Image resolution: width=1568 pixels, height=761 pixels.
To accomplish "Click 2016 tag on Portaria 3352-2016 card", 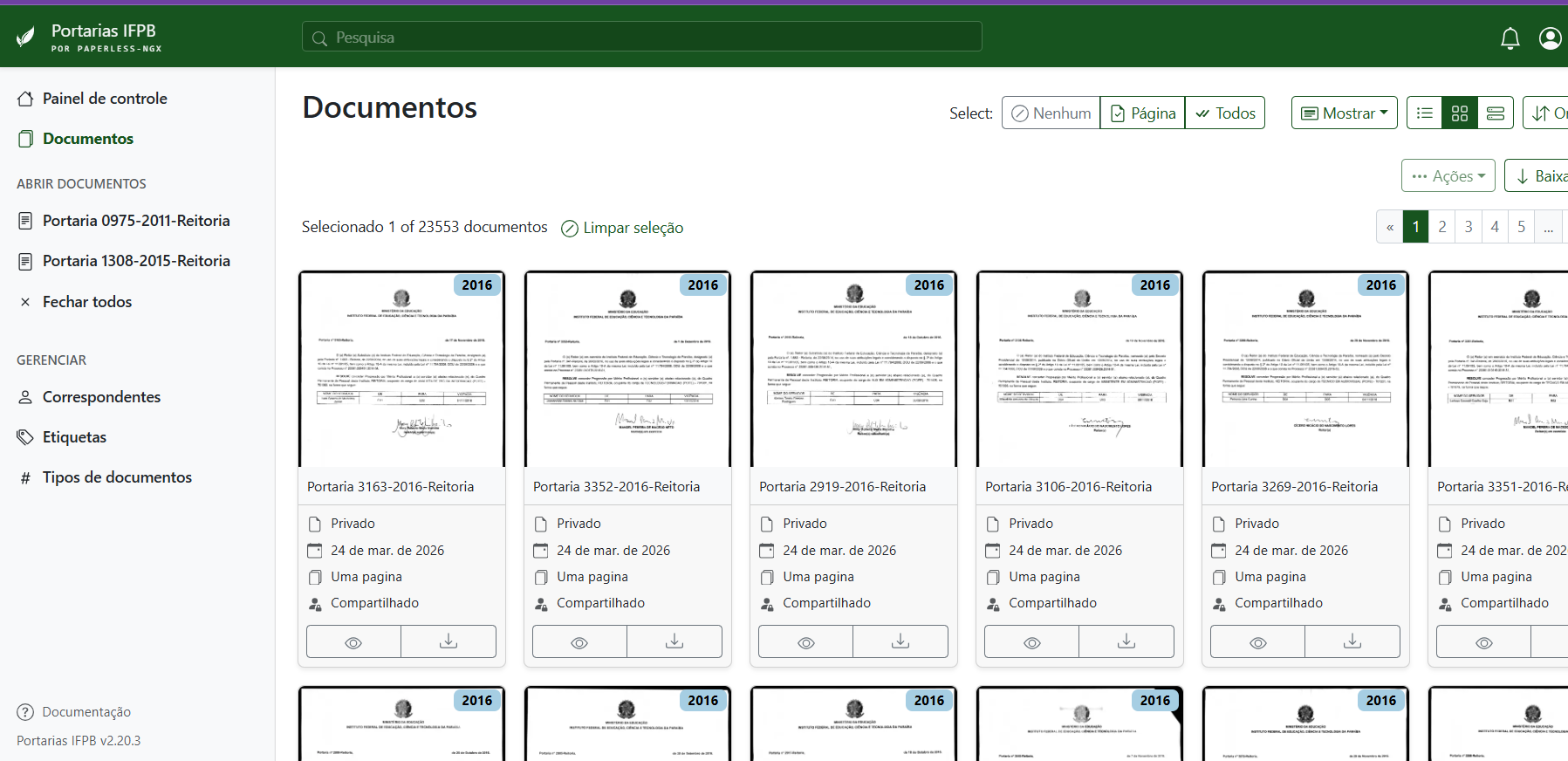I will click(703, 285).
